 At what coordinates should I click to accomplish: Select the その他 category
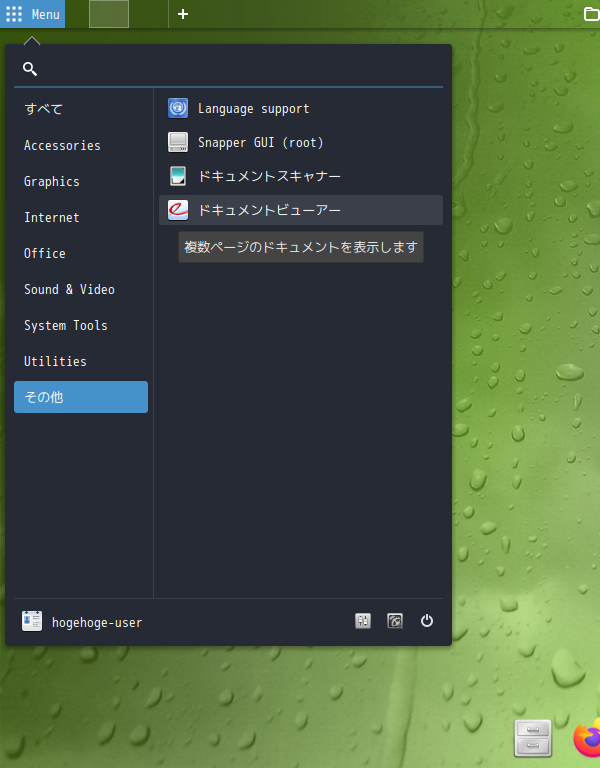coord(81,397)
